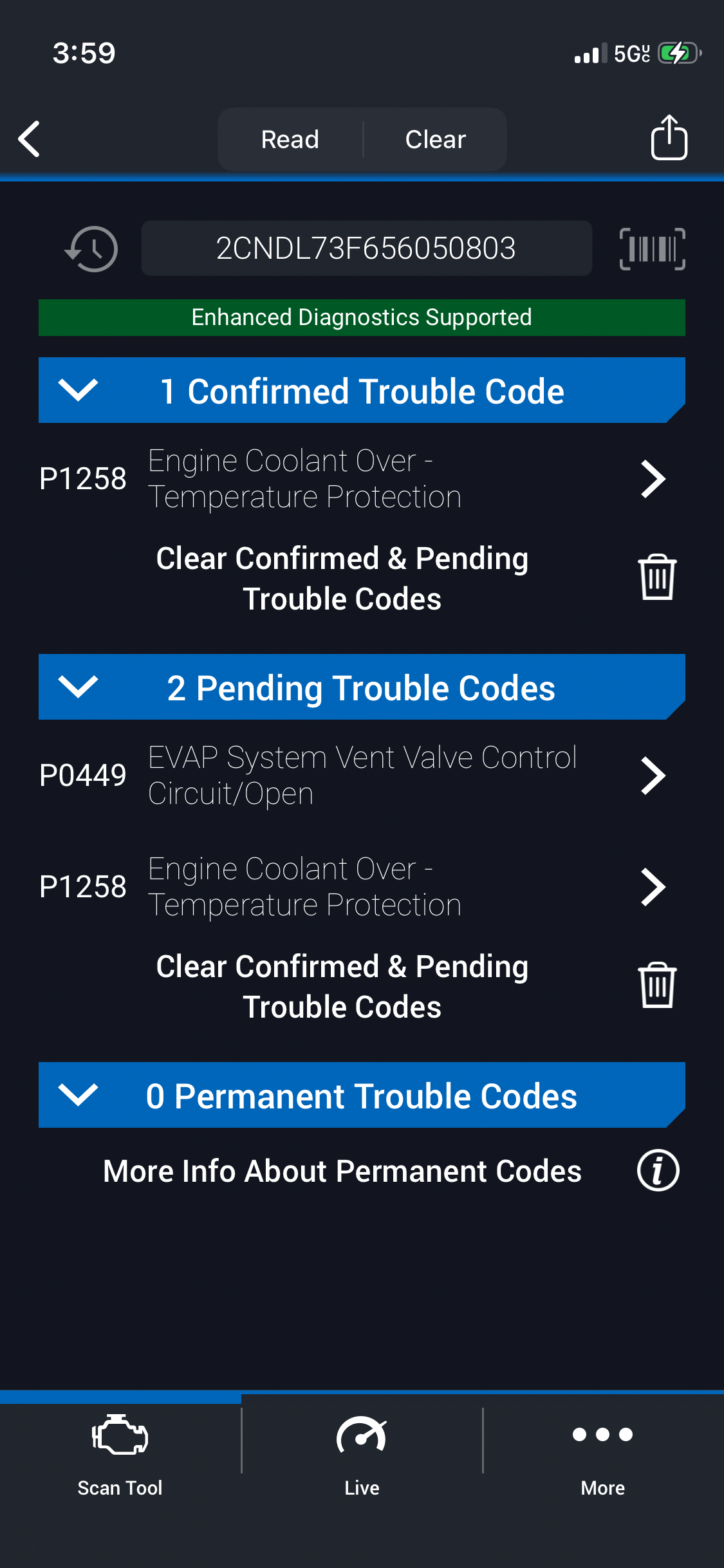724x1568 pixels.
Task: Open VIN history clock icon
Action: [x=92, y=248]
